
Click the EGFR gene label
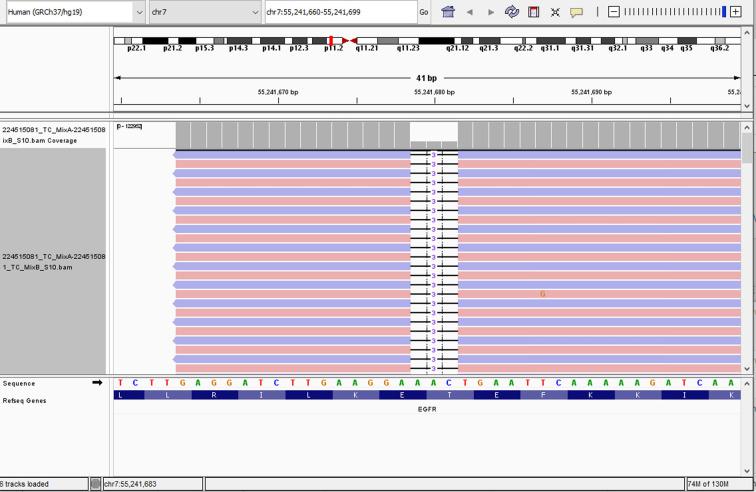tap(427, 409)
